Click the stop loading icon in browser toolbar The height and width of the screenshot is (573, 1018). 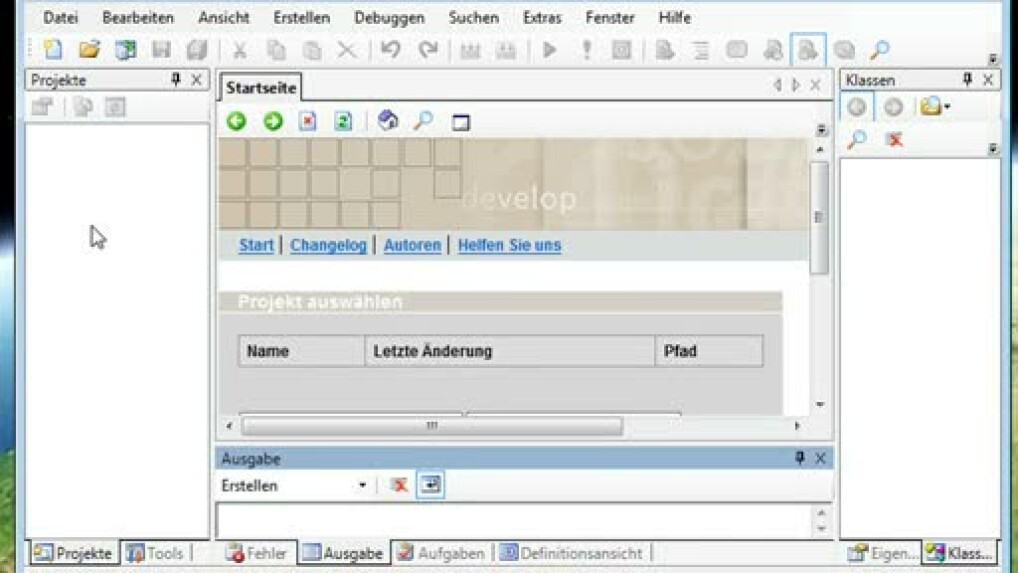pyautogui.click(x=308, y=121)
